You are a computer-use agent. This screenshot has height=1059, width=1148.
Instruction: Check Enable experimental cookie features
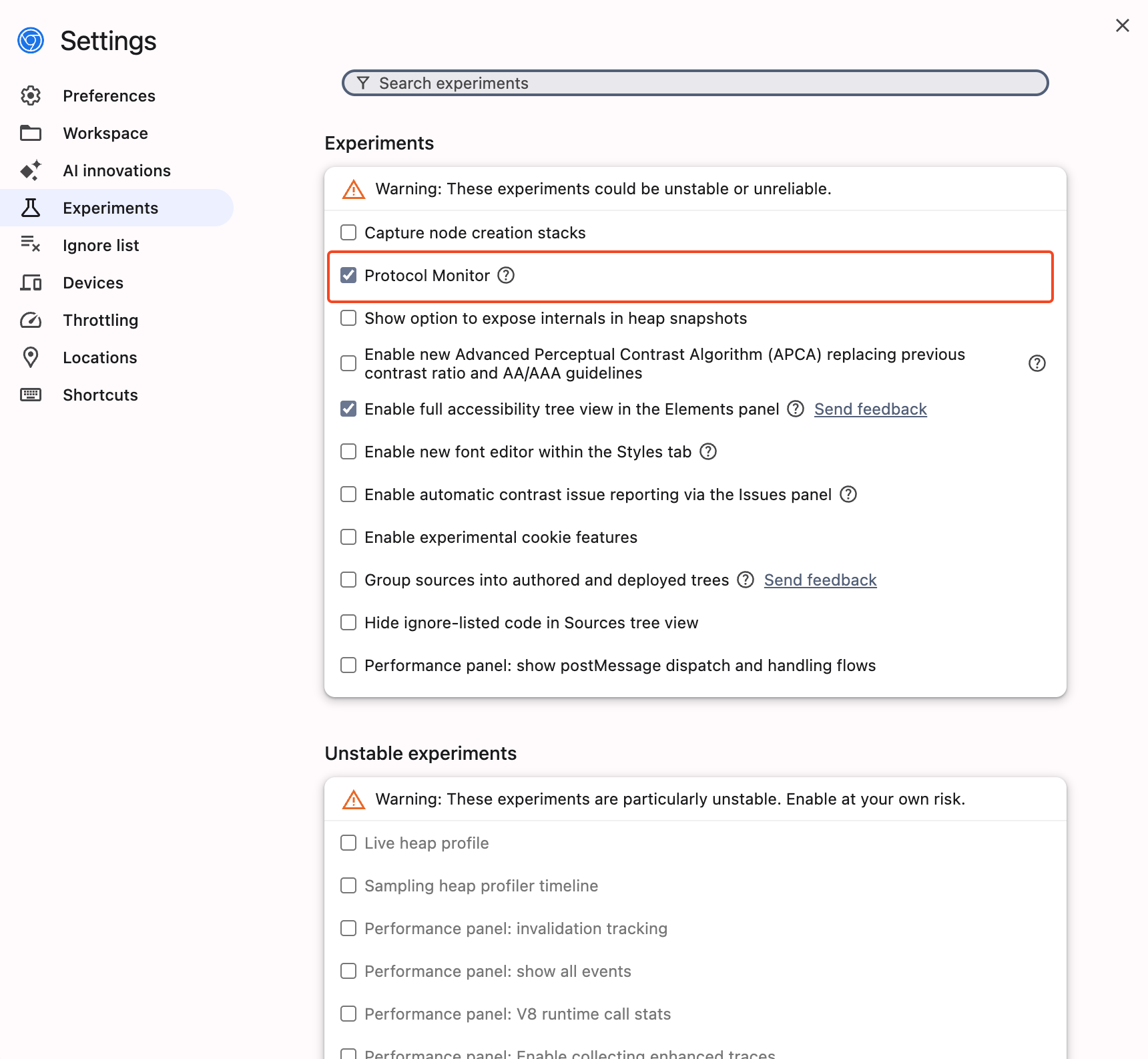pyautogui.click(x=348, y=537)
